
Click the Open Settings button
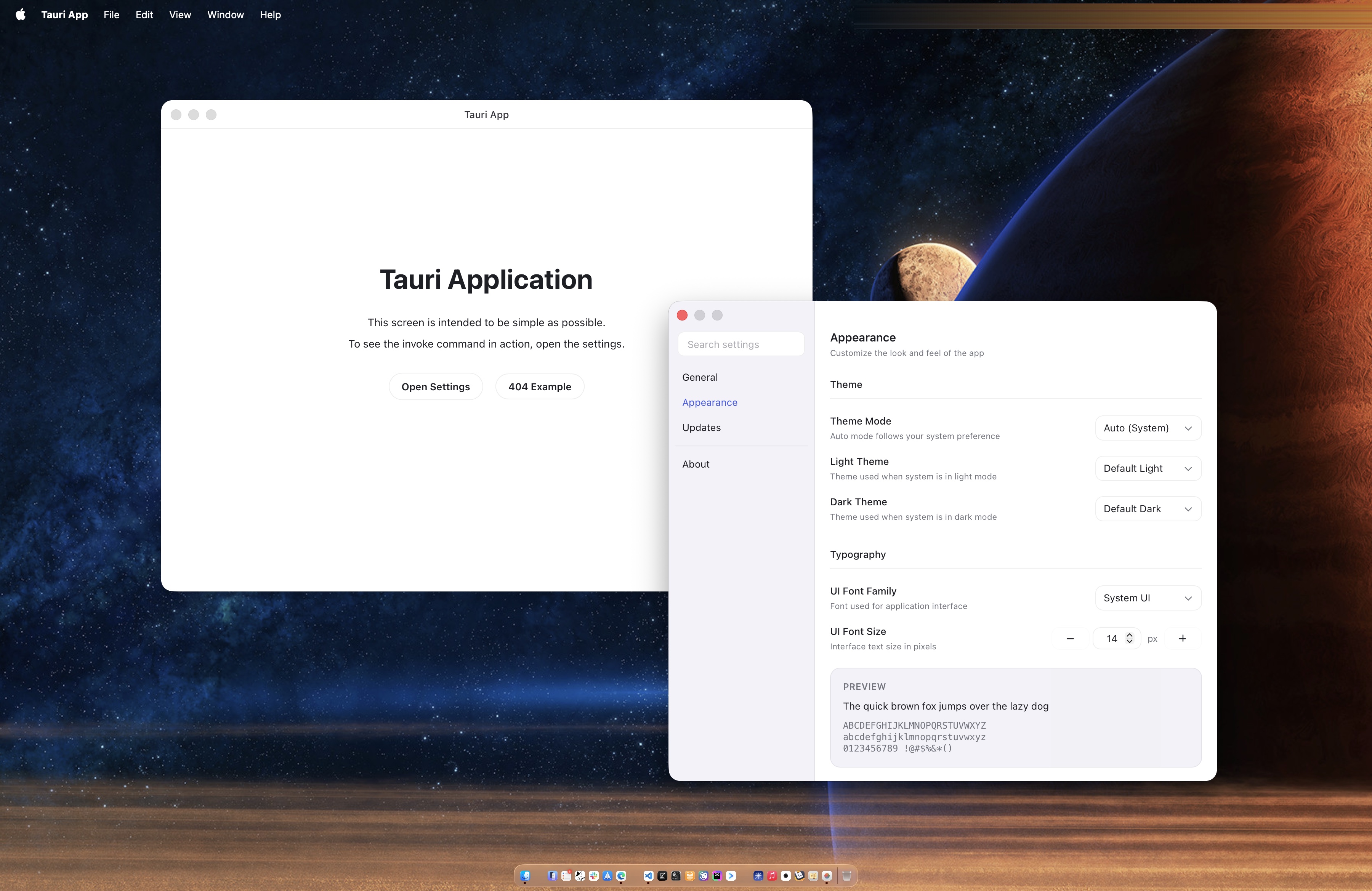(x=436, y=387)
